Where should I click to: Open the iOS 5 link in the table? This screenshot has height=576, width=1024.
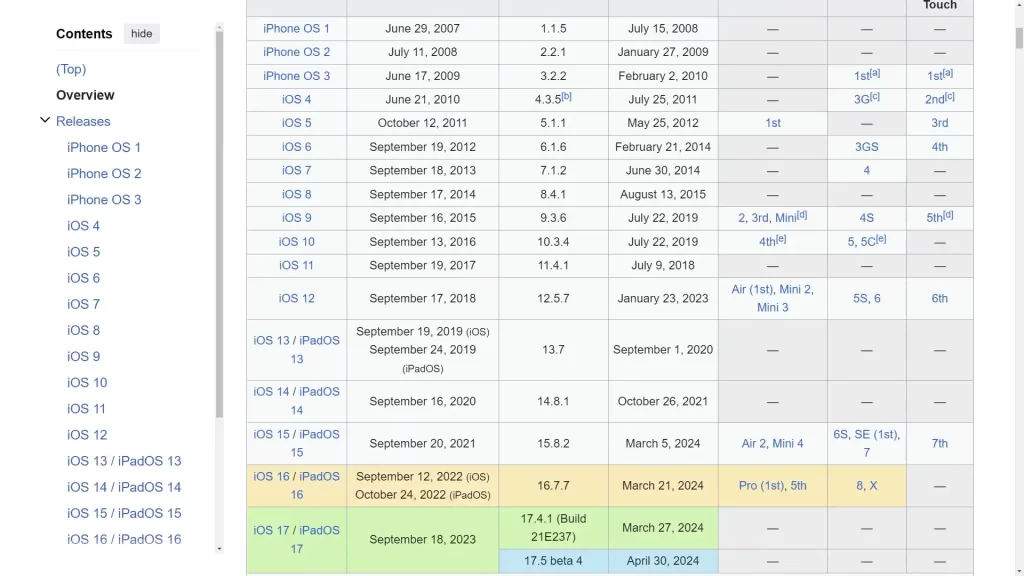pos(296,122)
